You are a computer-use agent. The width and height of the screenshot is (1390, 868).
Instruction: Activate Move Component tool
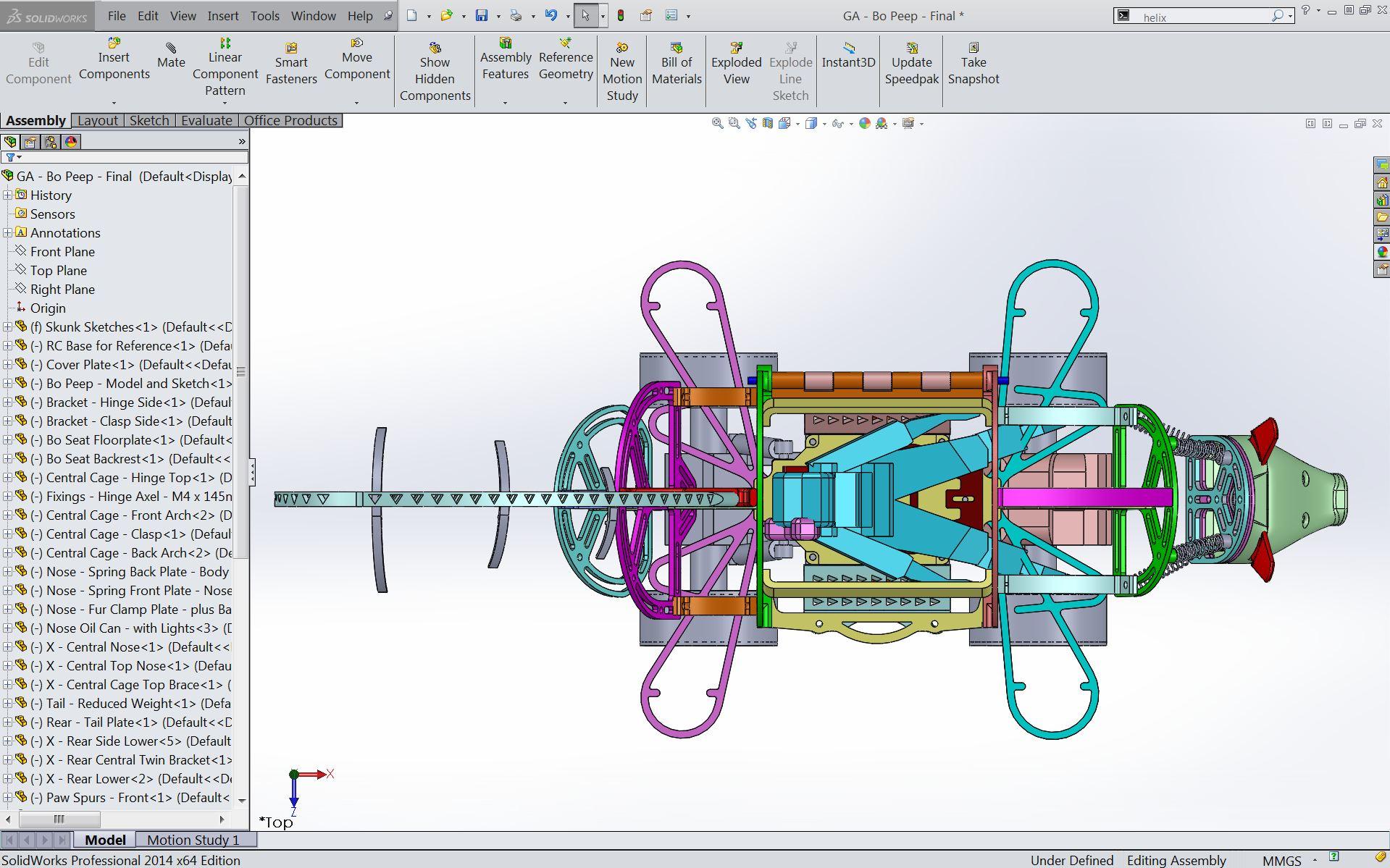pos(357,59)
